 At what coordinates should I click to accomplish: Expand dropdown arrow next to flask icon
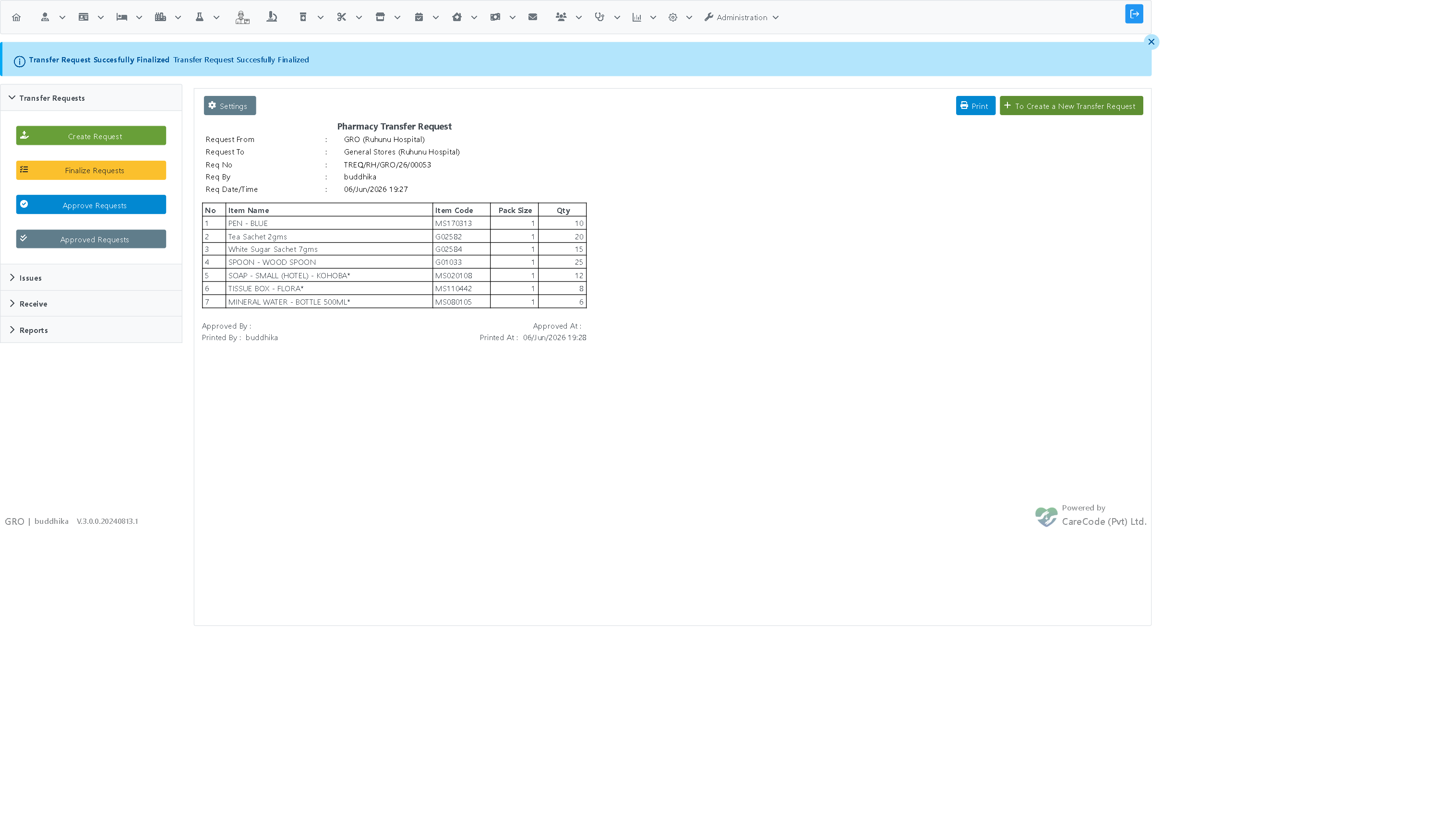click(216, 18)
